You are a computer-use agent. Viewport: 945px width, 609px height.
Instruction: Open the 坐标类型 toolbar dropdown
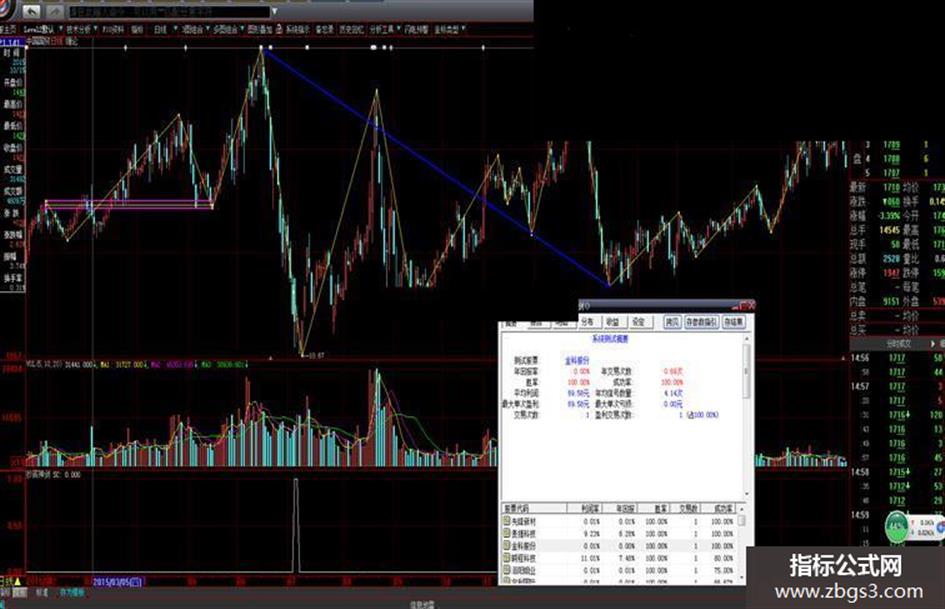tap(450, 29)
